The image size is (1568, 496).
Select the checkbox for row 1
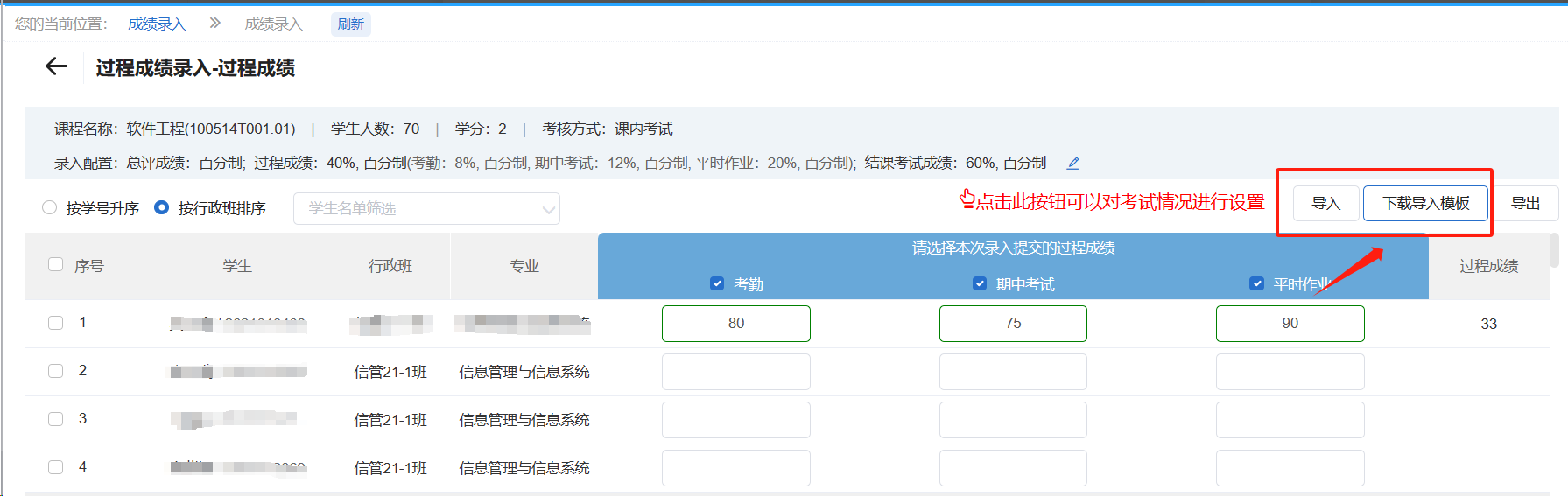[56, 323]
